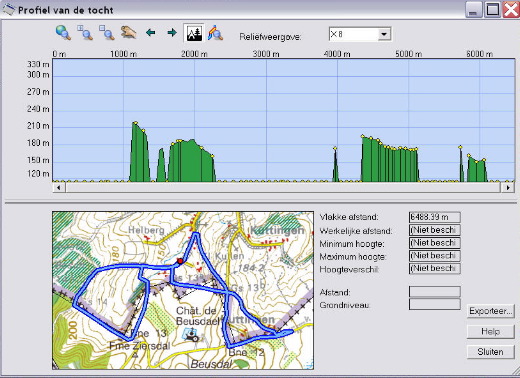Click the '180 m' elevation axis label
The width and height of the screenshot is (520, 378).
(38, 143)
